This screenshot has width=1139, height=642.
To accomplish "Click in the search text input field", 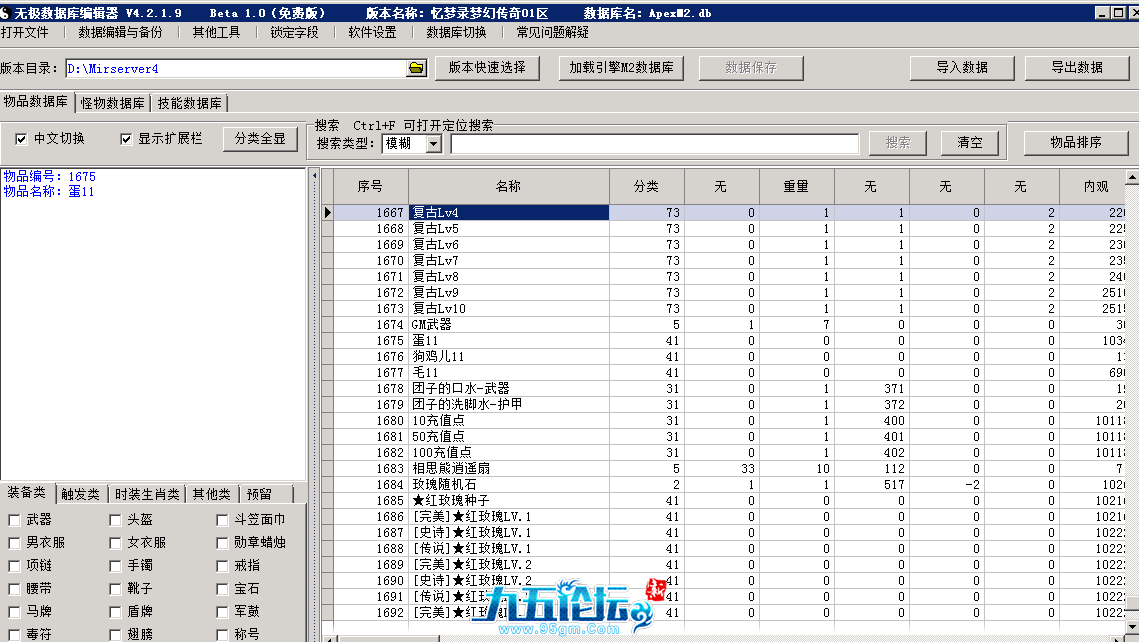I will click(x=654, y=144).
